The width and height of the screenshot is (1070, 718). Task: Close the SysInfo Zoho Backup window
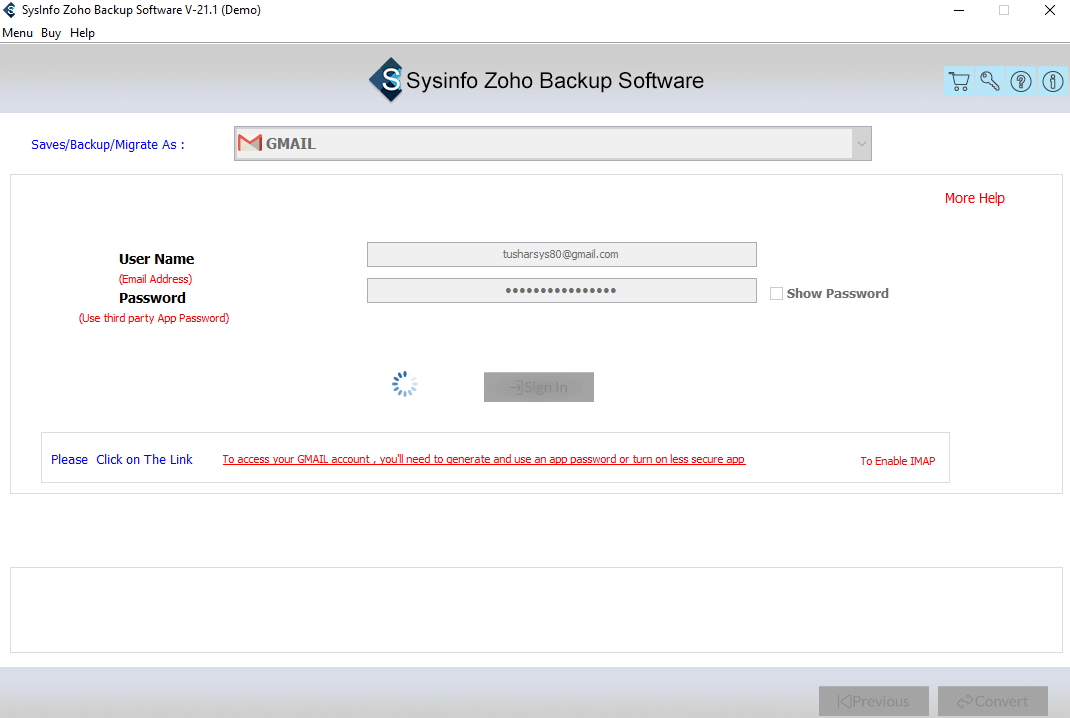[x=1050, y=10]
